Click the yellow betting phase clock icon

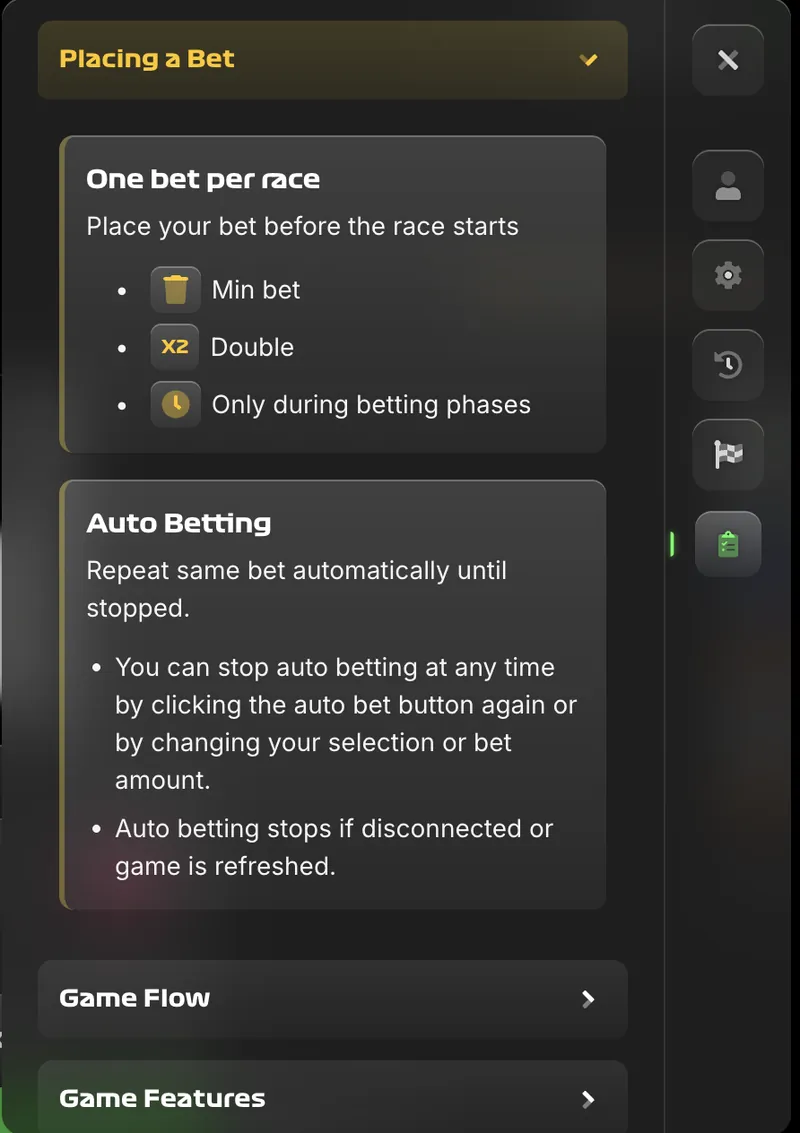click(x=175, y=404)
